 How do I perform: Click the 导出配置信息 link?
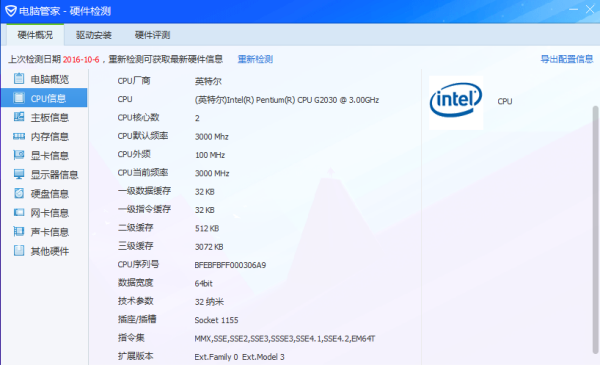(x=567, y=59)
